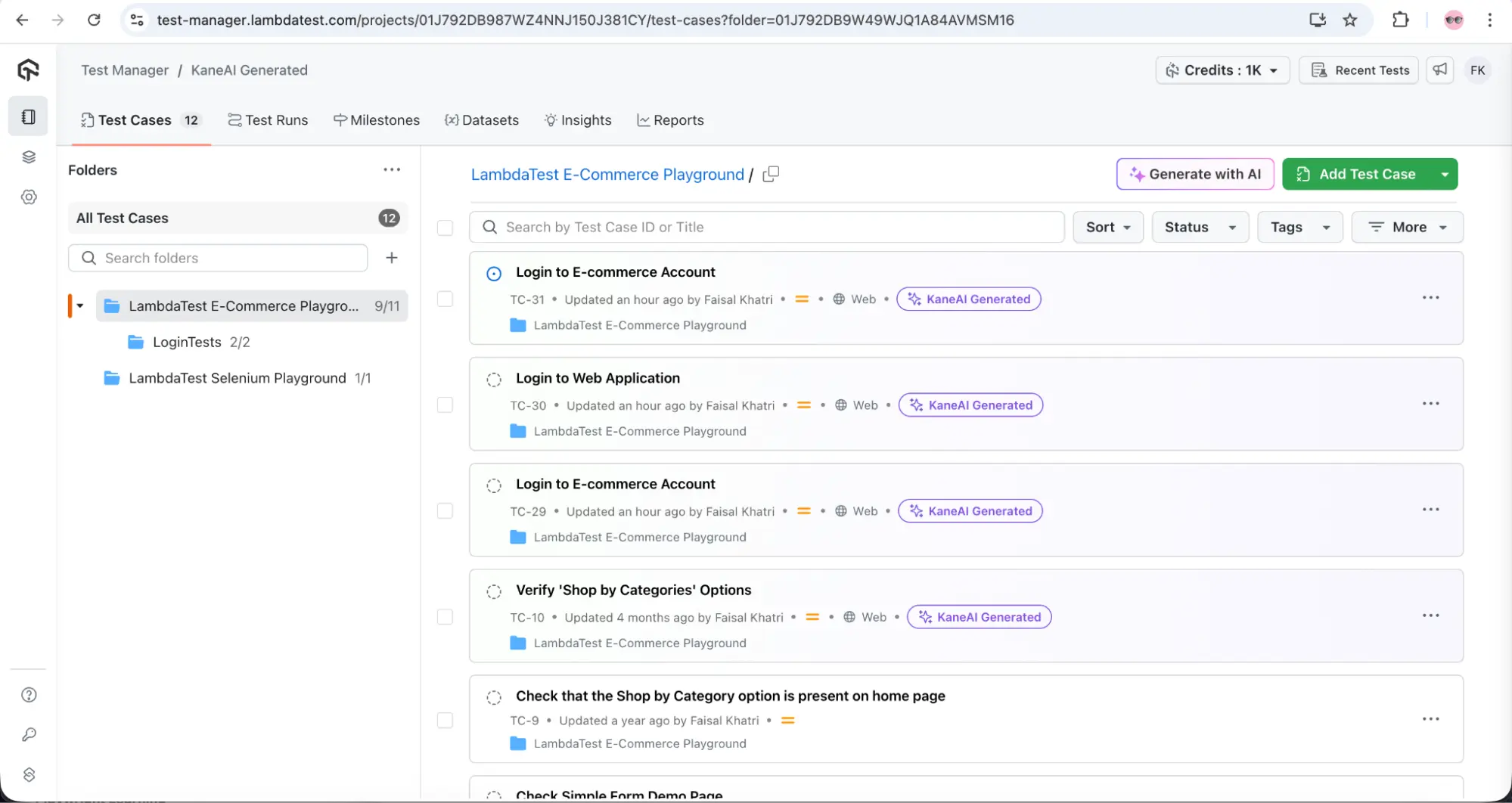
Task: Expand the Status filter dropdown
Action: tap(1200, 227)
